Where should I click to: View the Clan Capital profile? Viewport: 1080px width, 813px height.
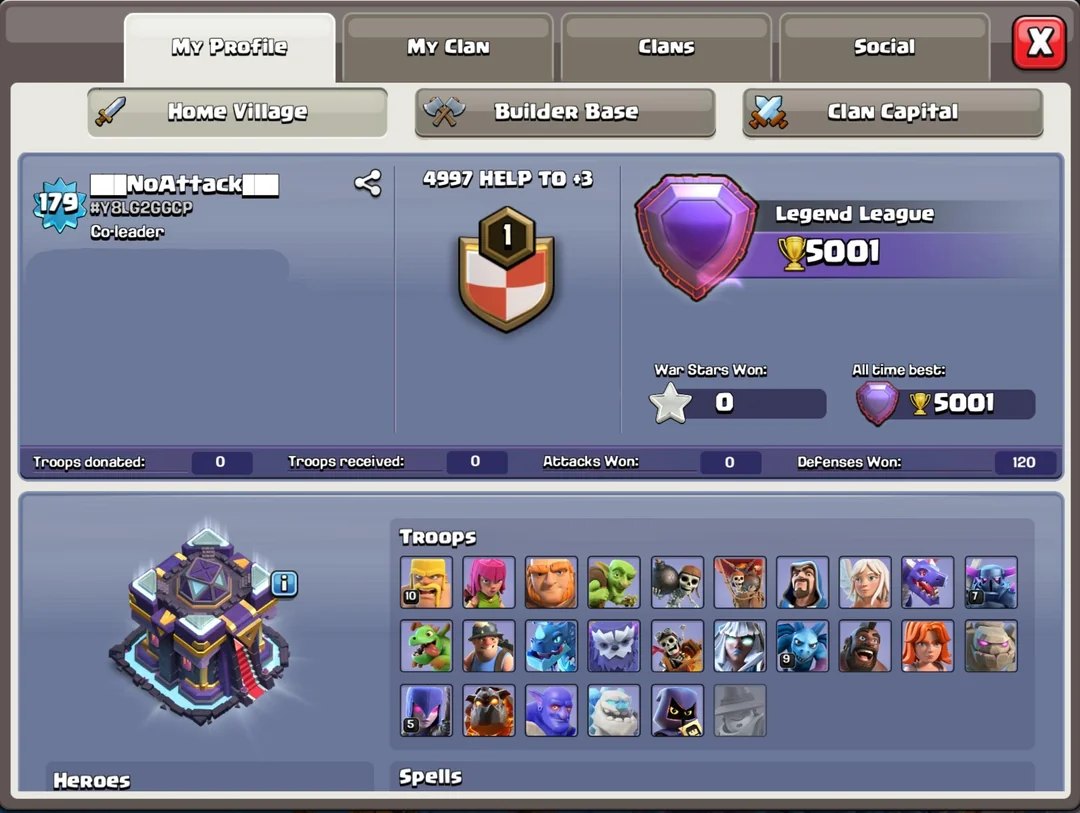(x=893, y=112)
